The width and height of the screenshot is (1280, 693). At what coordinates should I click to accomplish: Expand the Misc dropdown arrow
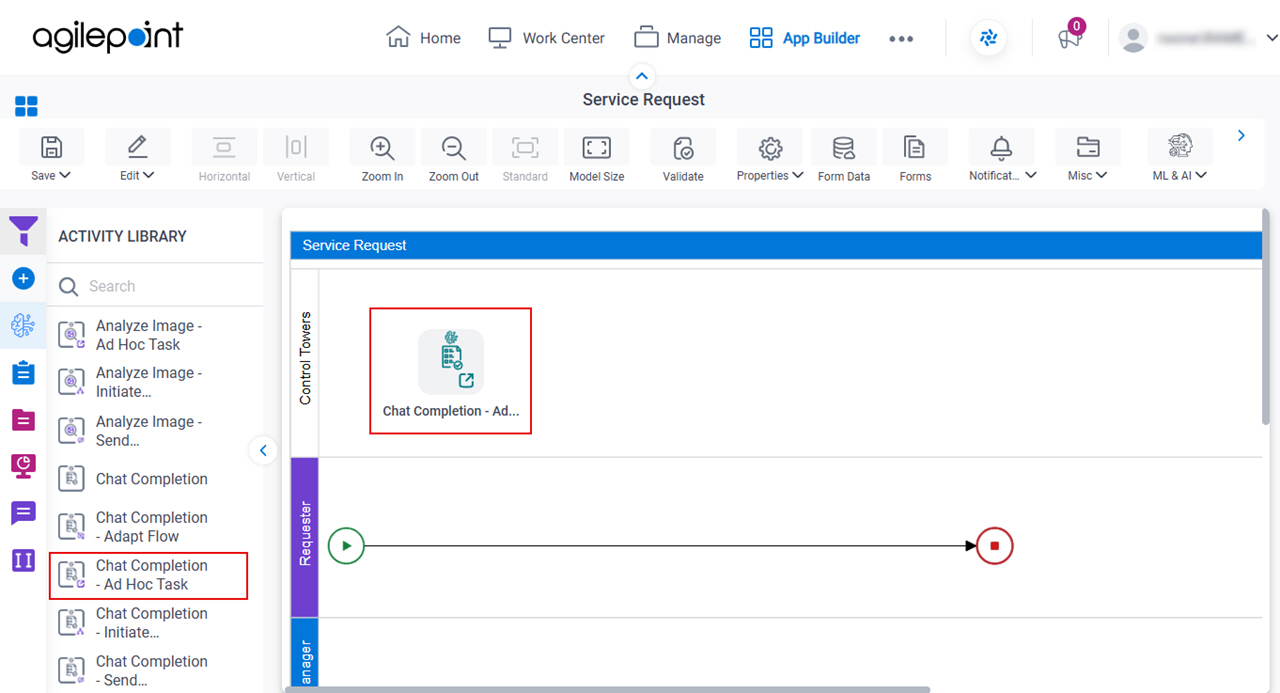1102,175
